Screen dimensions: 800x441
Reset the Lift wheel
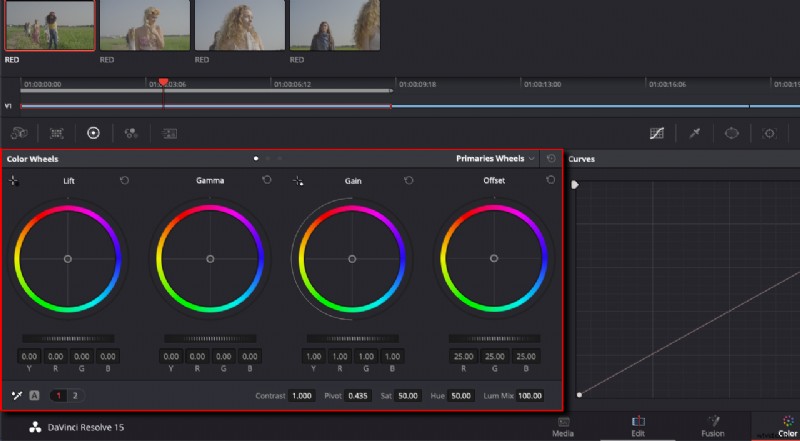[124, 180]
